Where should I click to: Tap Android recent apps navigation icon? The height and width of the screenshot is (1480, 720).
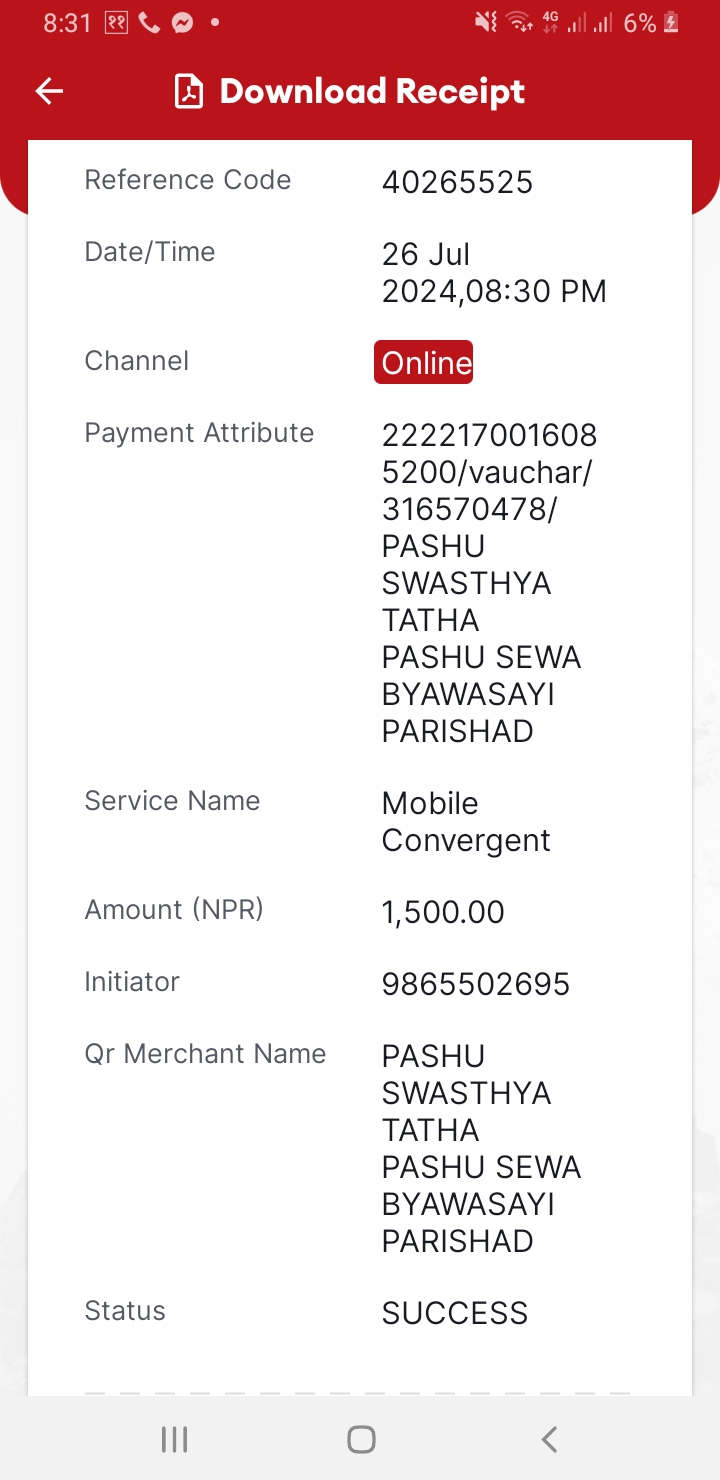[x=174, y=1439]
